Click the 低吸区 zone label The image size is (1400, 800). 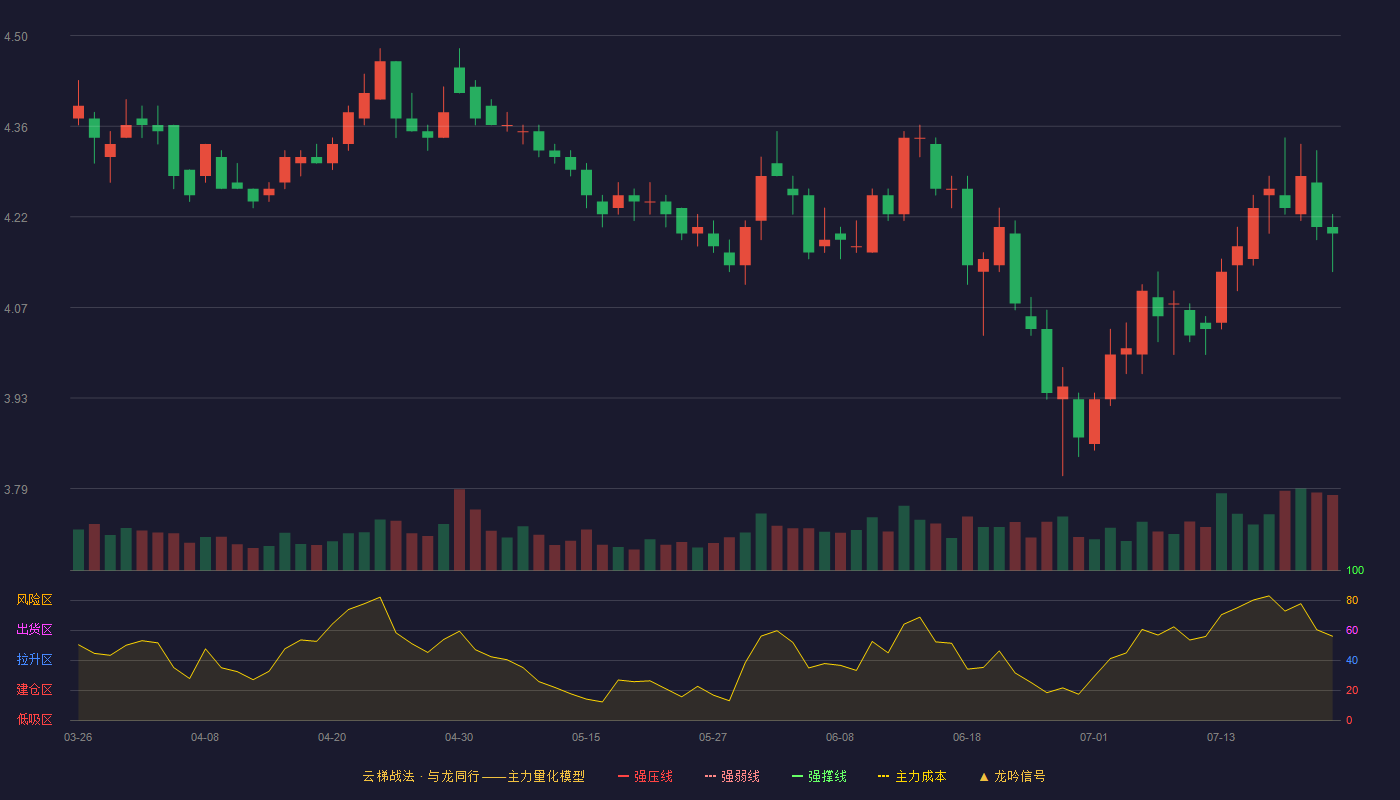35,719
